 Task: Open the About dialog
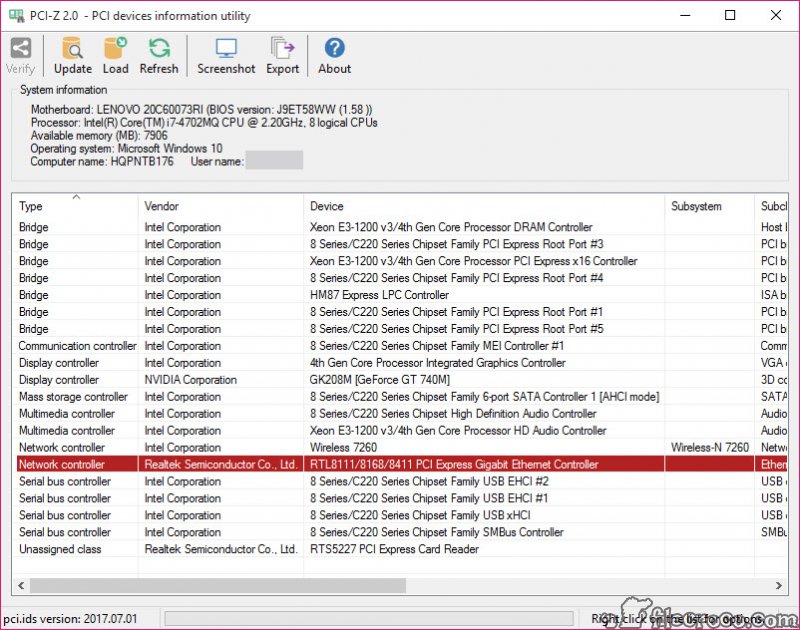point(335,48)
